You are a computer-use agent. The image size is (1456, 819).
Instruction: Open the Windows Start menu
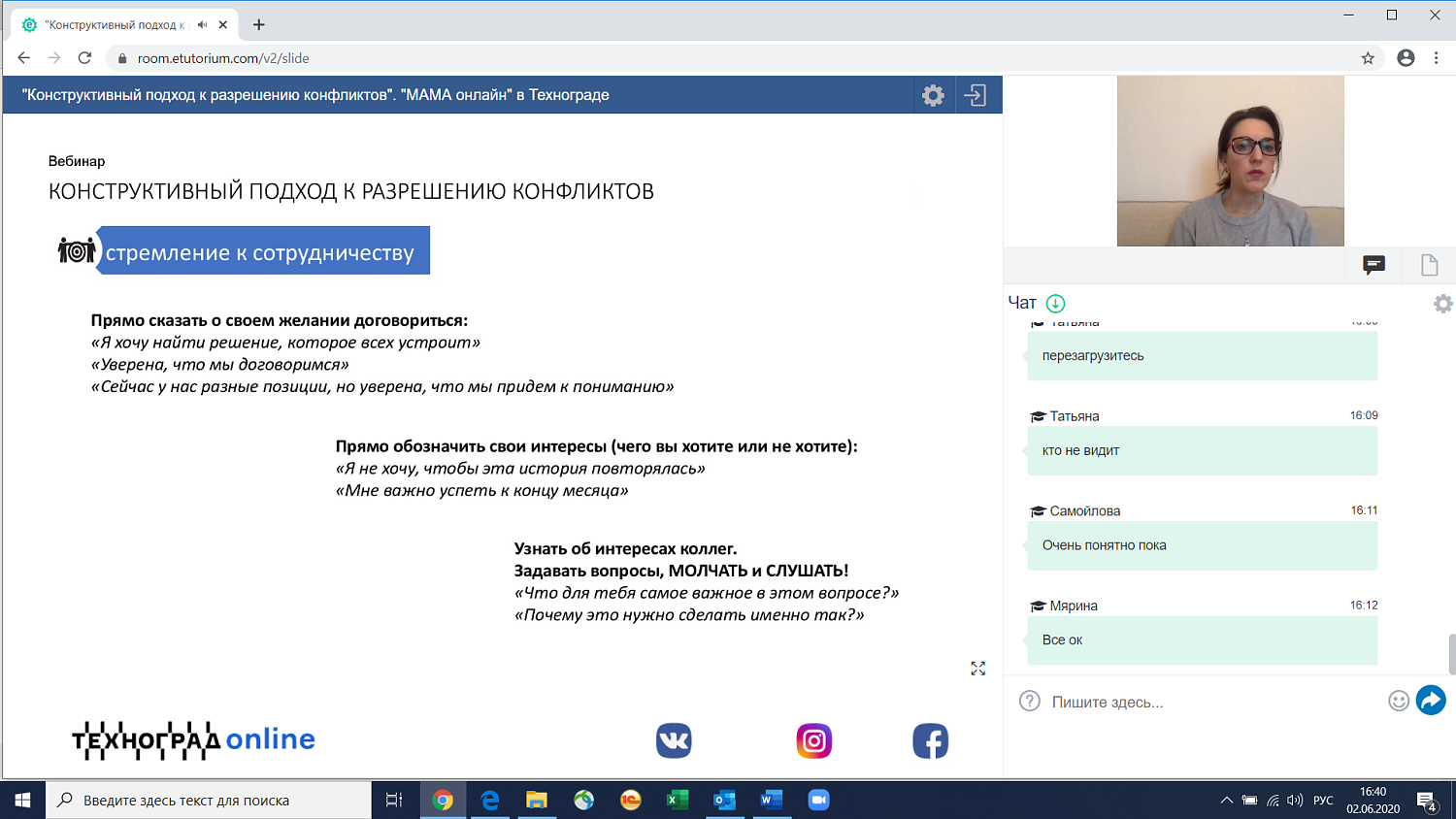(x=23, y=801)
